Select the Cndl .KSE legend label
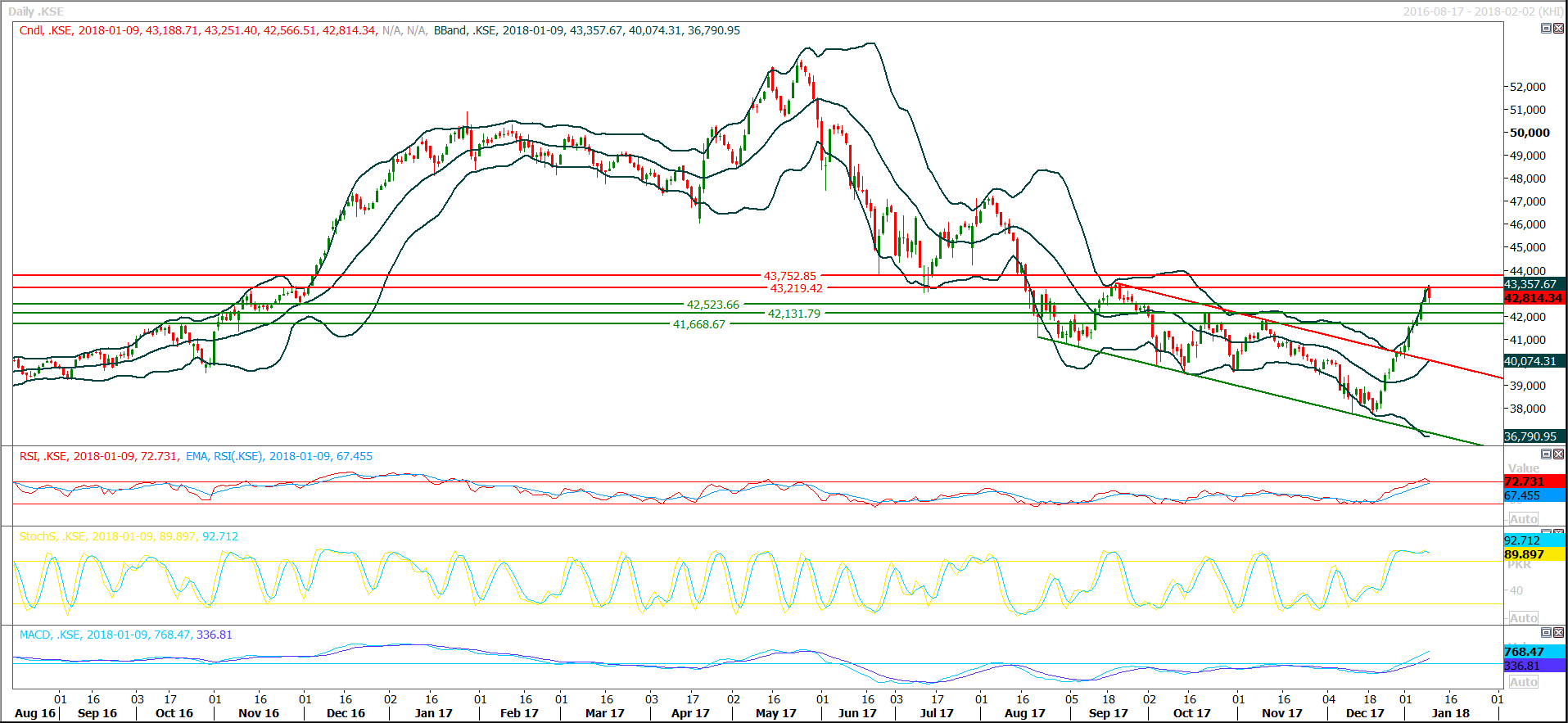Viewport: 1568px width, 723px height. pyautogui.click(x=46, y=30)
